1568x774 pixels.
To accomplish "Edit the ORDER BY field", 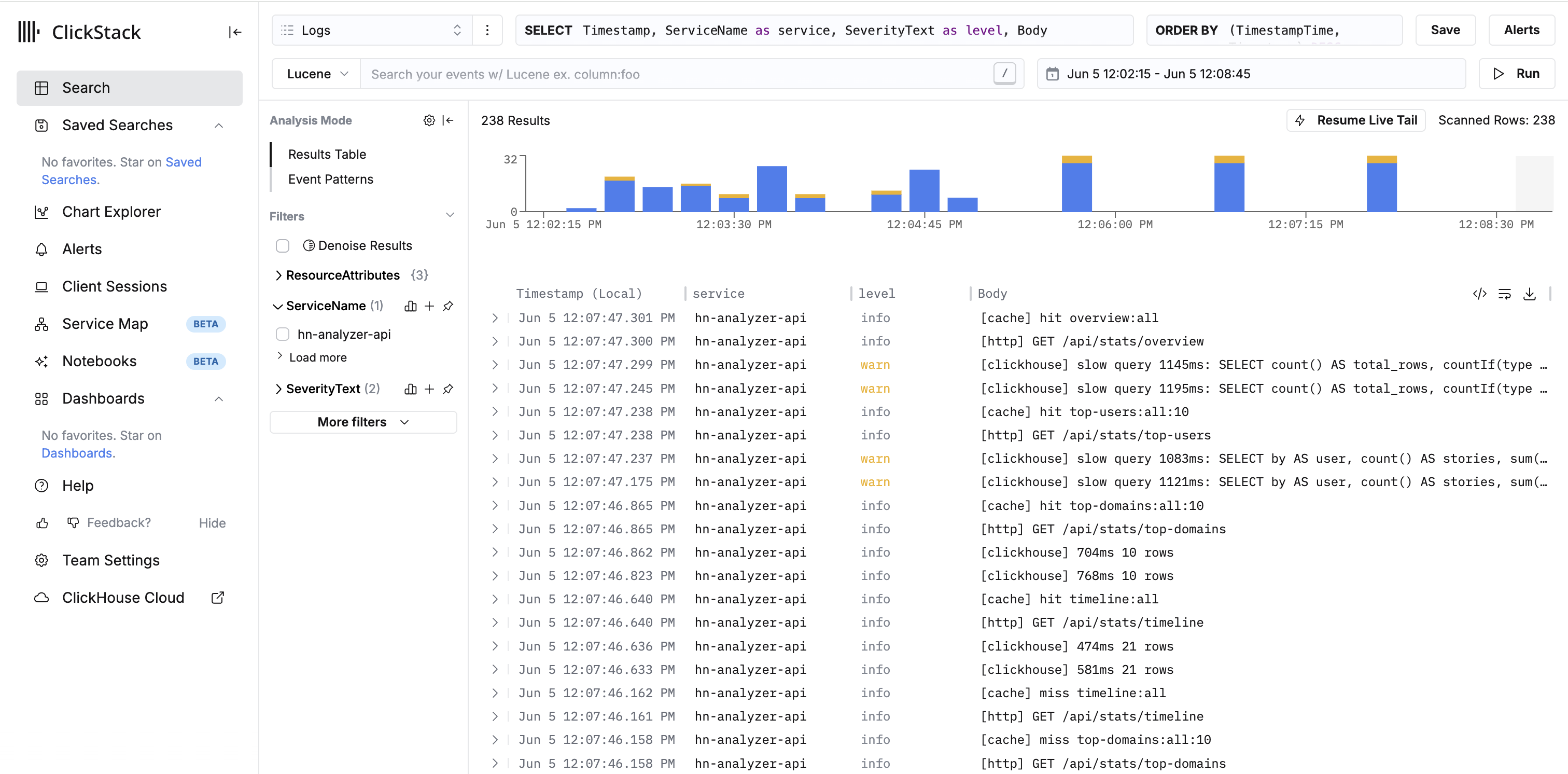I will [1274, 31].
